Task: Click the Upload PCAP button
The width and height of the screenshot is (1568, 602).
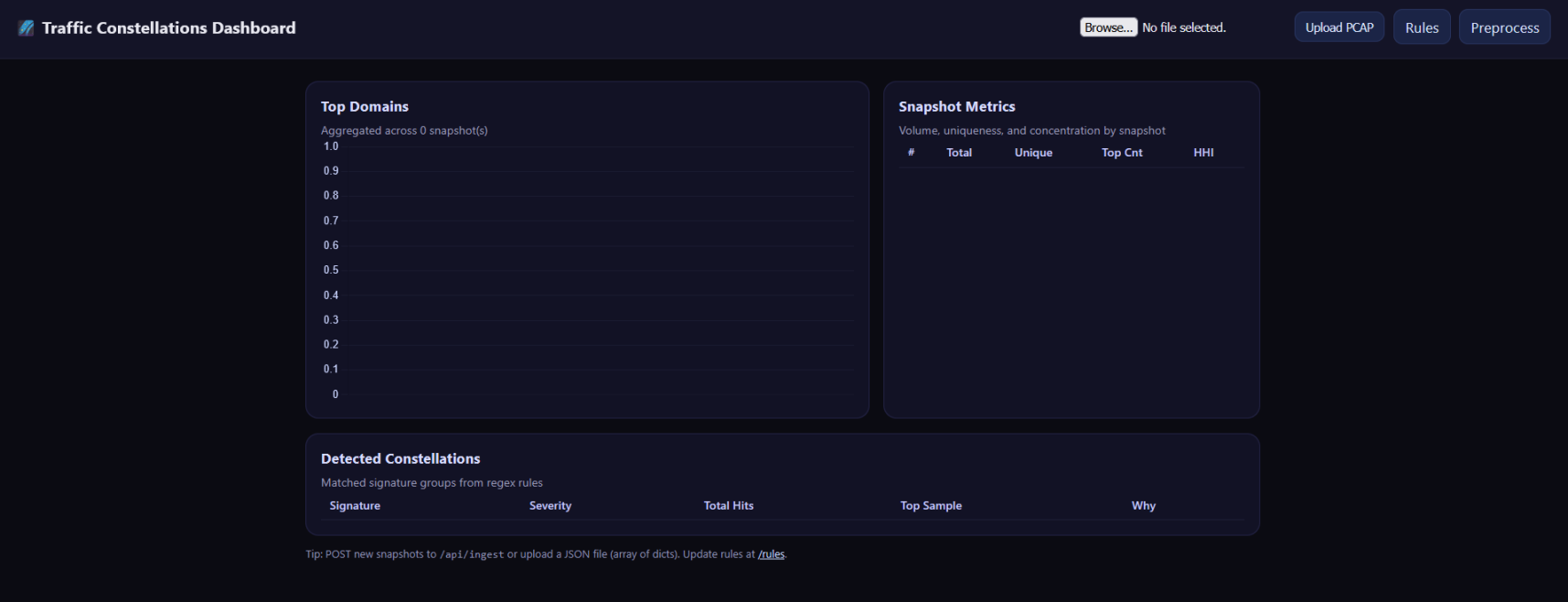Action: 1339,27
